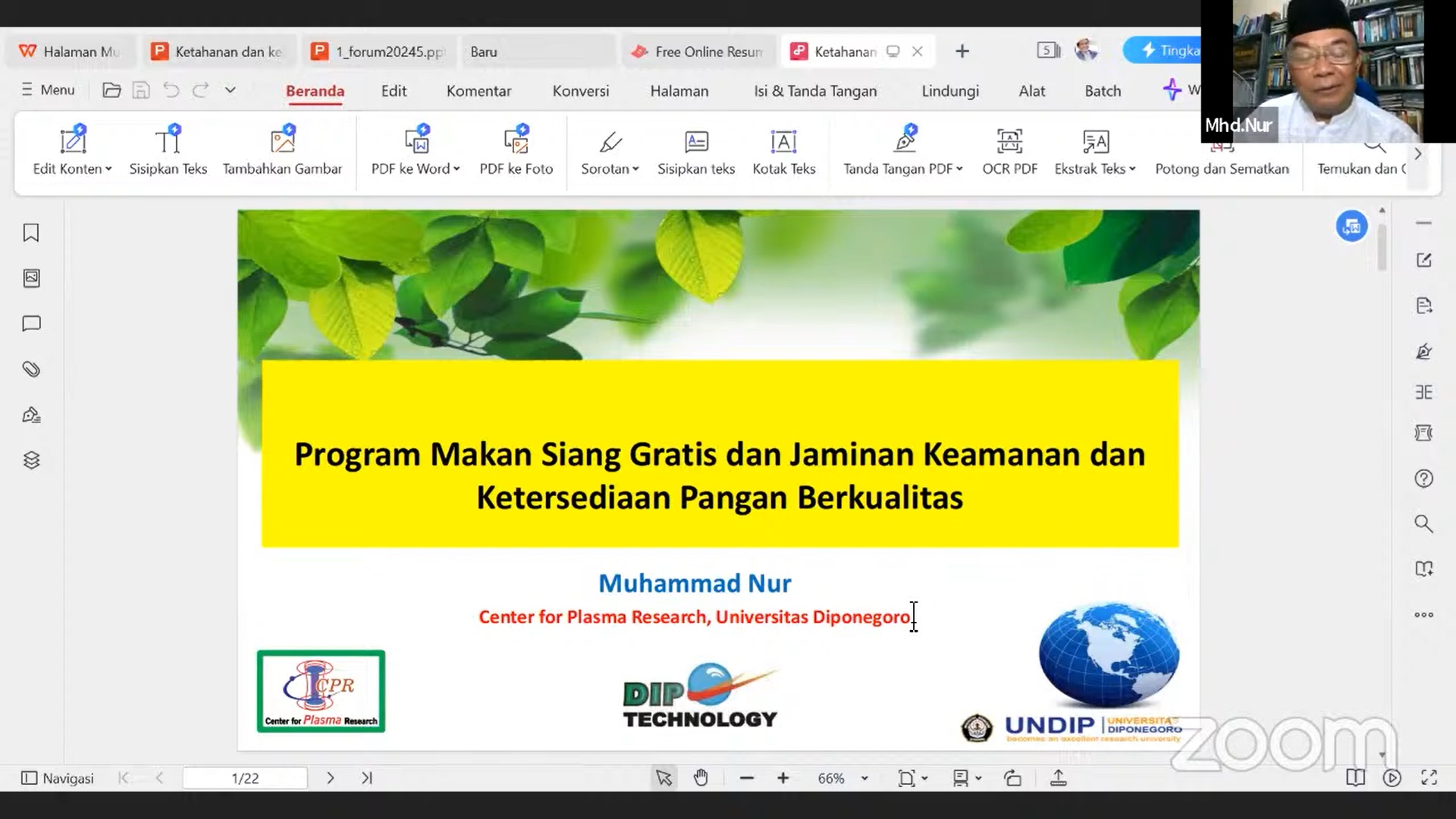Click the OCR PDF tool icon
This screenshot has height=819, width=1456.
click(x=1009, y=142)
